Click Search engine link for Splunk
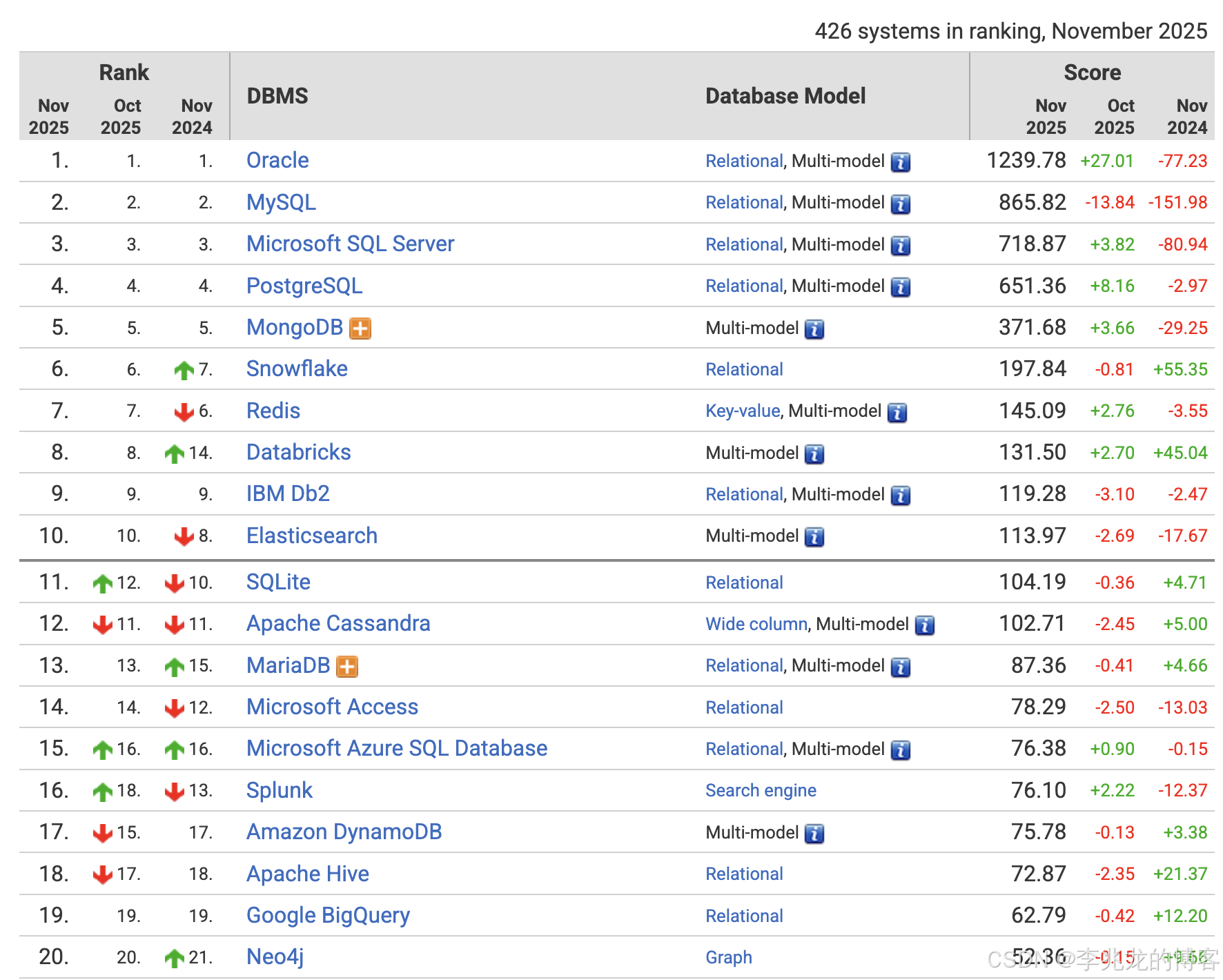The image size is (1223, 980). (x=761, y=790)
